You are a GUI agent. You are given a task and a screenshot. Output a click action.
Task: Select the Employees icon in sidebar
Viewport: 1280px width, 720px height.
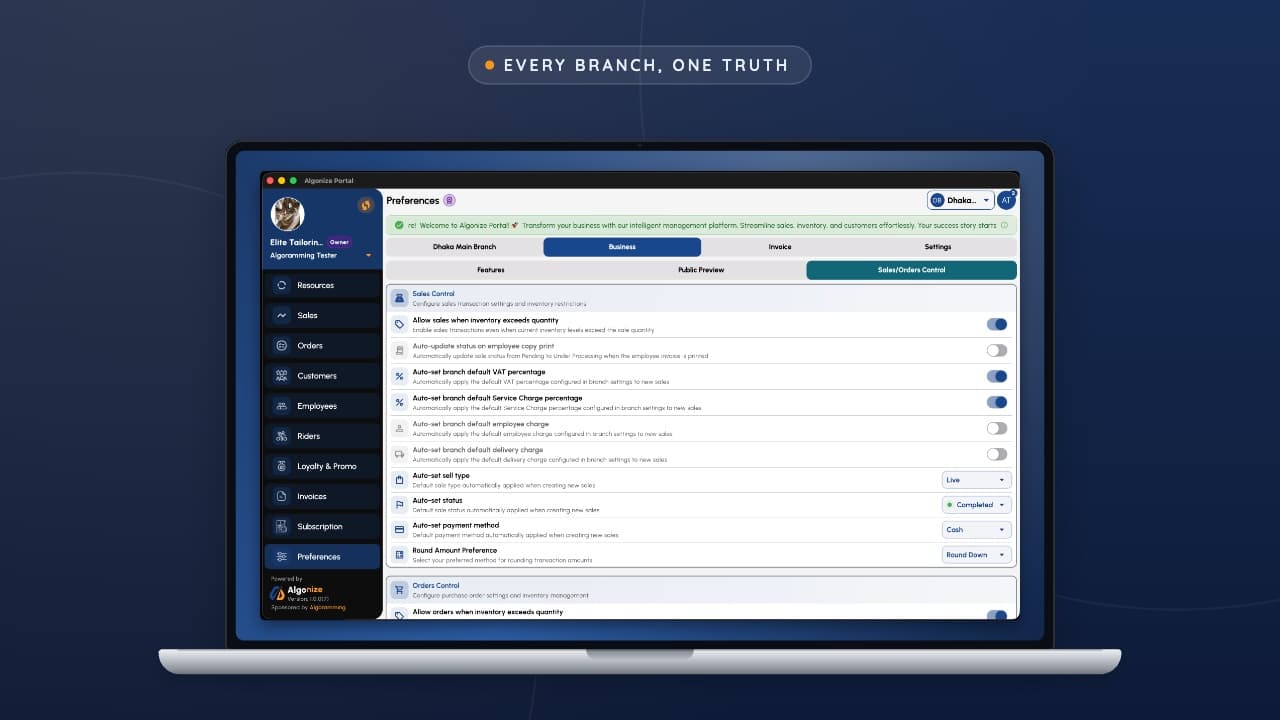[282, 406]
